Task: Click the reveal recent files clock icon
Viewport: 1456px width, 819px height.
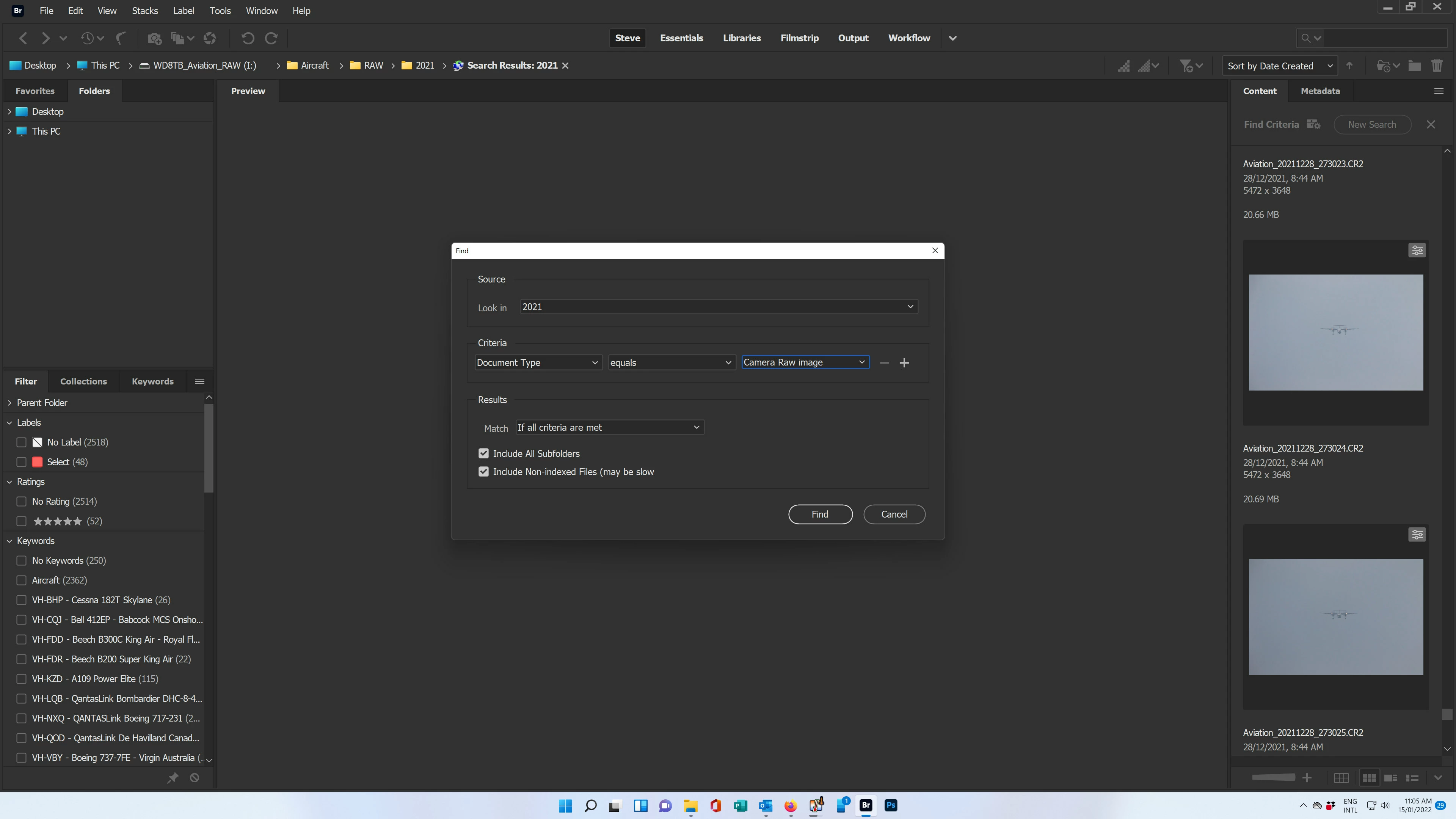Action: pyautogui.click(x=87, y=38)
